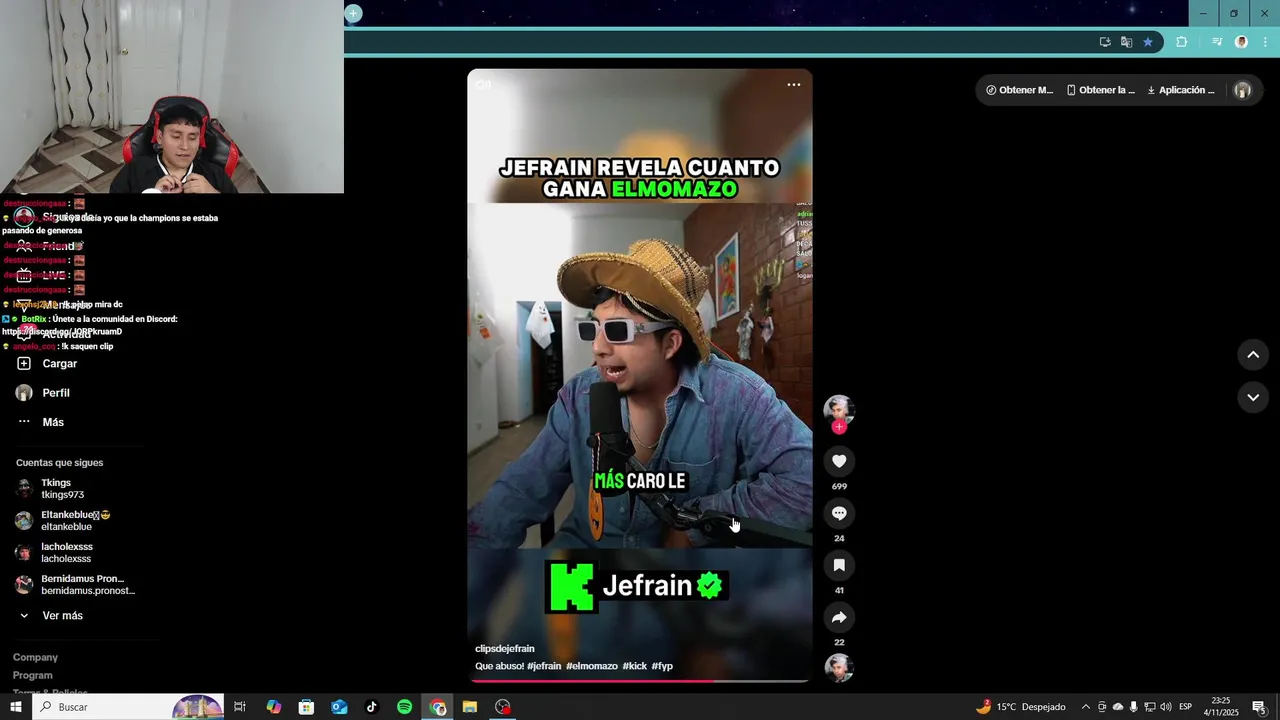Open the Chrome media controls icon
The width and height of the screenshot is (1280, 720).
[1217, 42]
